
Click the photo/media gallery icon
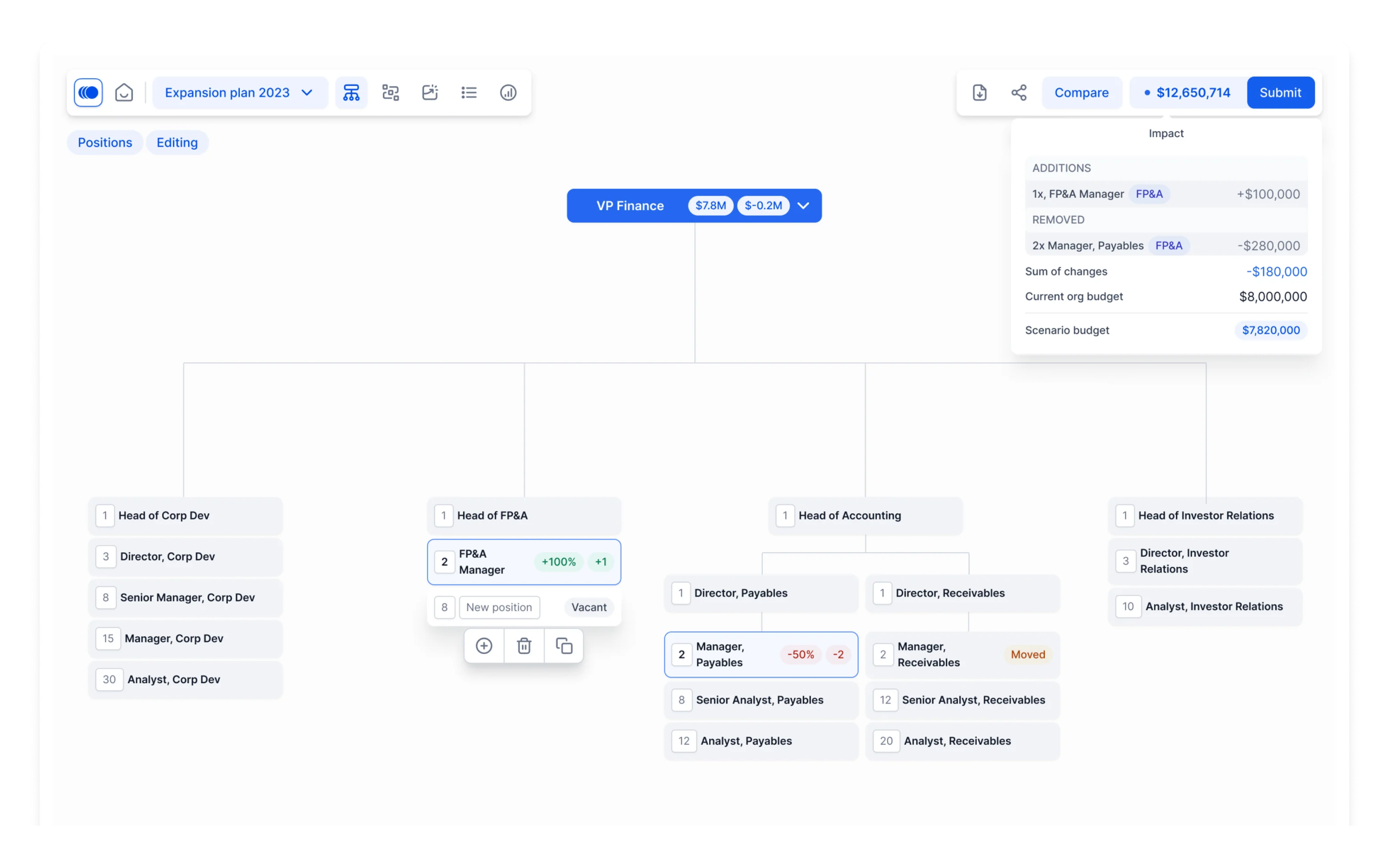429,92
